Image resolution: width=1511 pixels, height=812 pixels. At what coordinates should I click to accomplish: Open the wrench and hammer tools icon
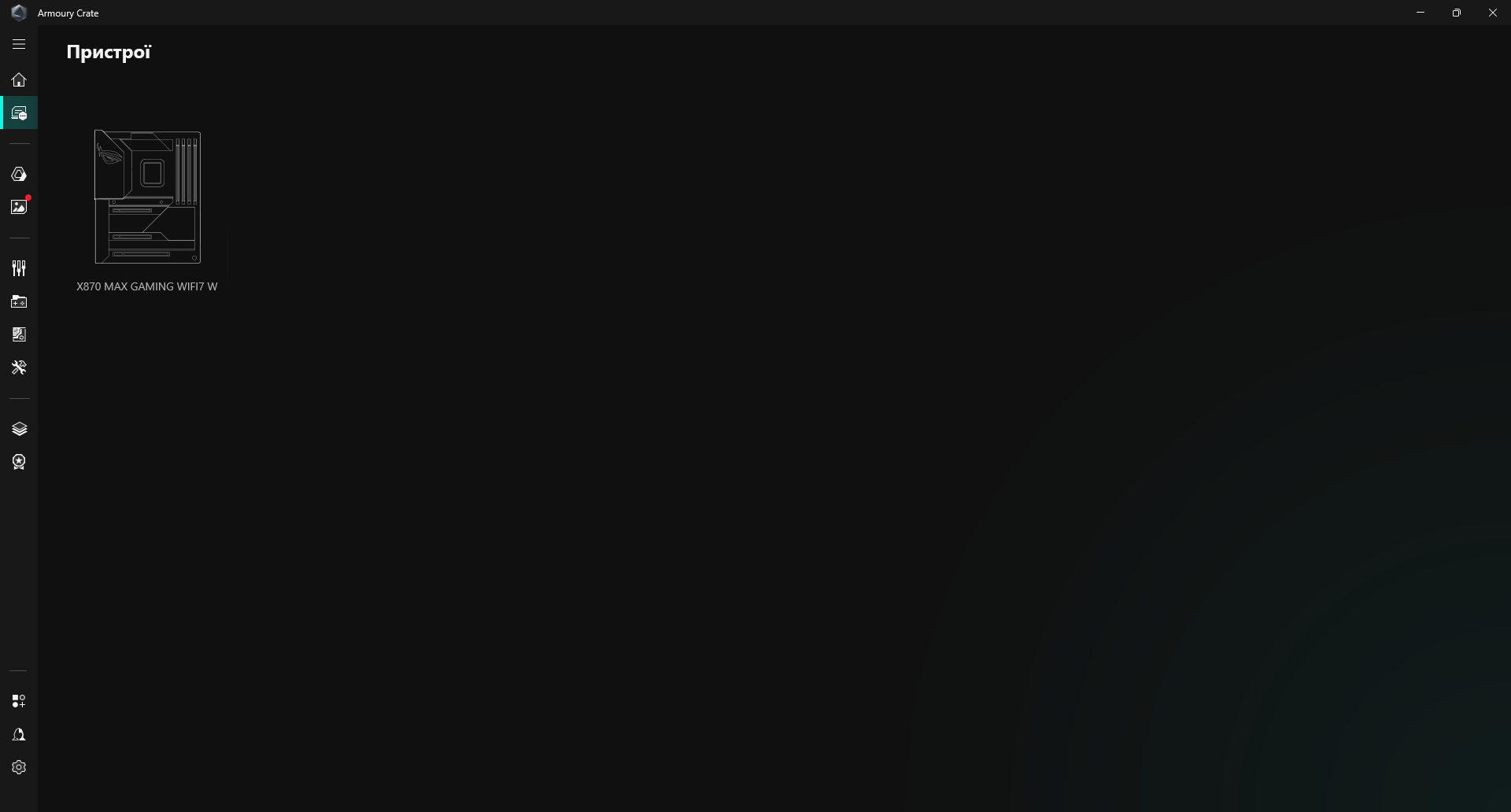(19, 367)
